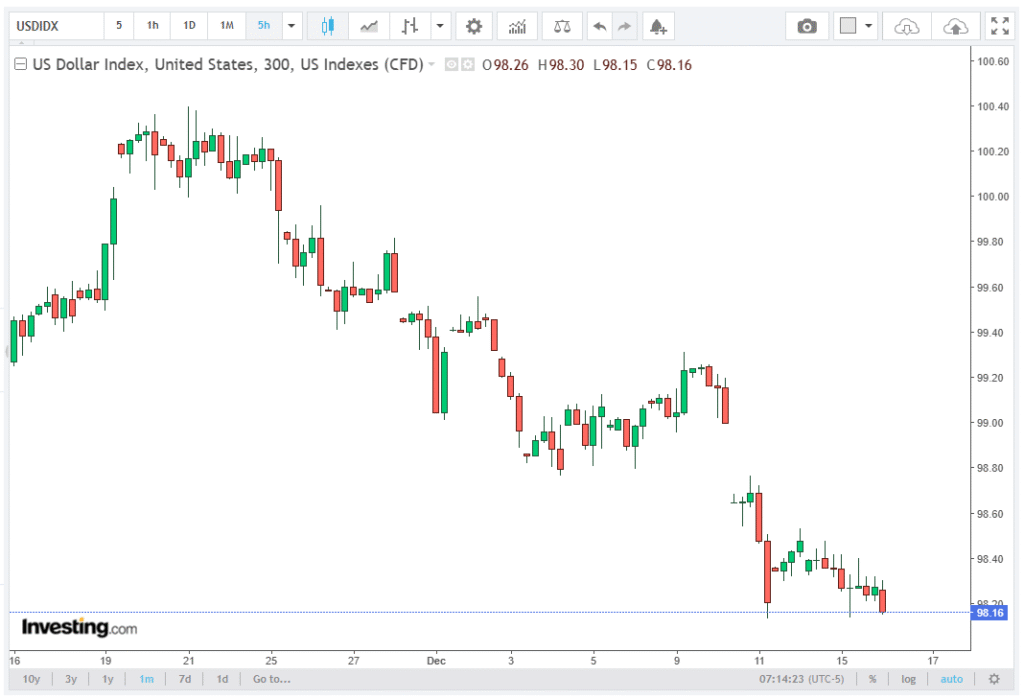
Task: Toggle auto scale option
Action: coord(951,679)
